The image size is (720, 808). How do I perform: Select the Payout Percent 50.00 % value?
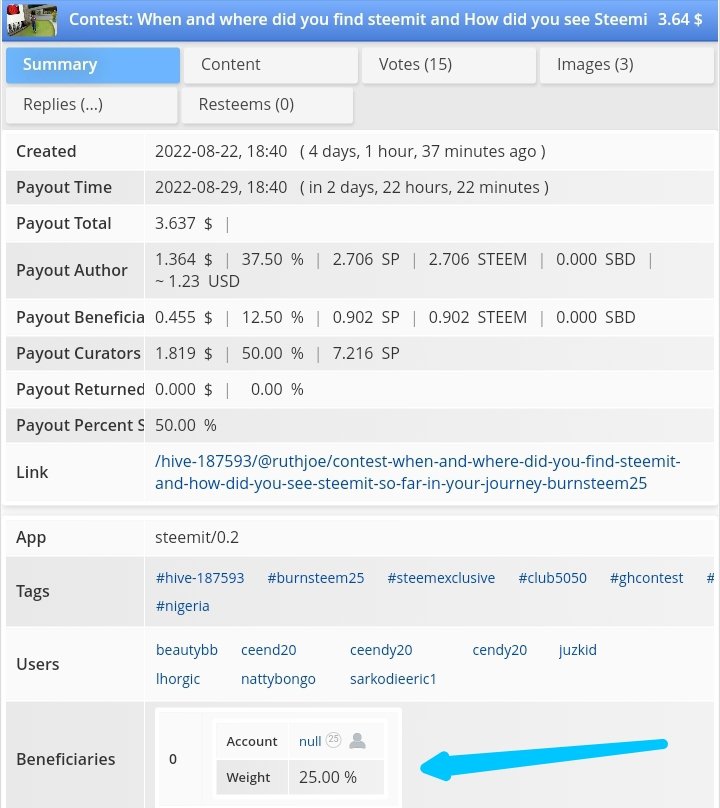pyautogui.click(x=186, y=426)
